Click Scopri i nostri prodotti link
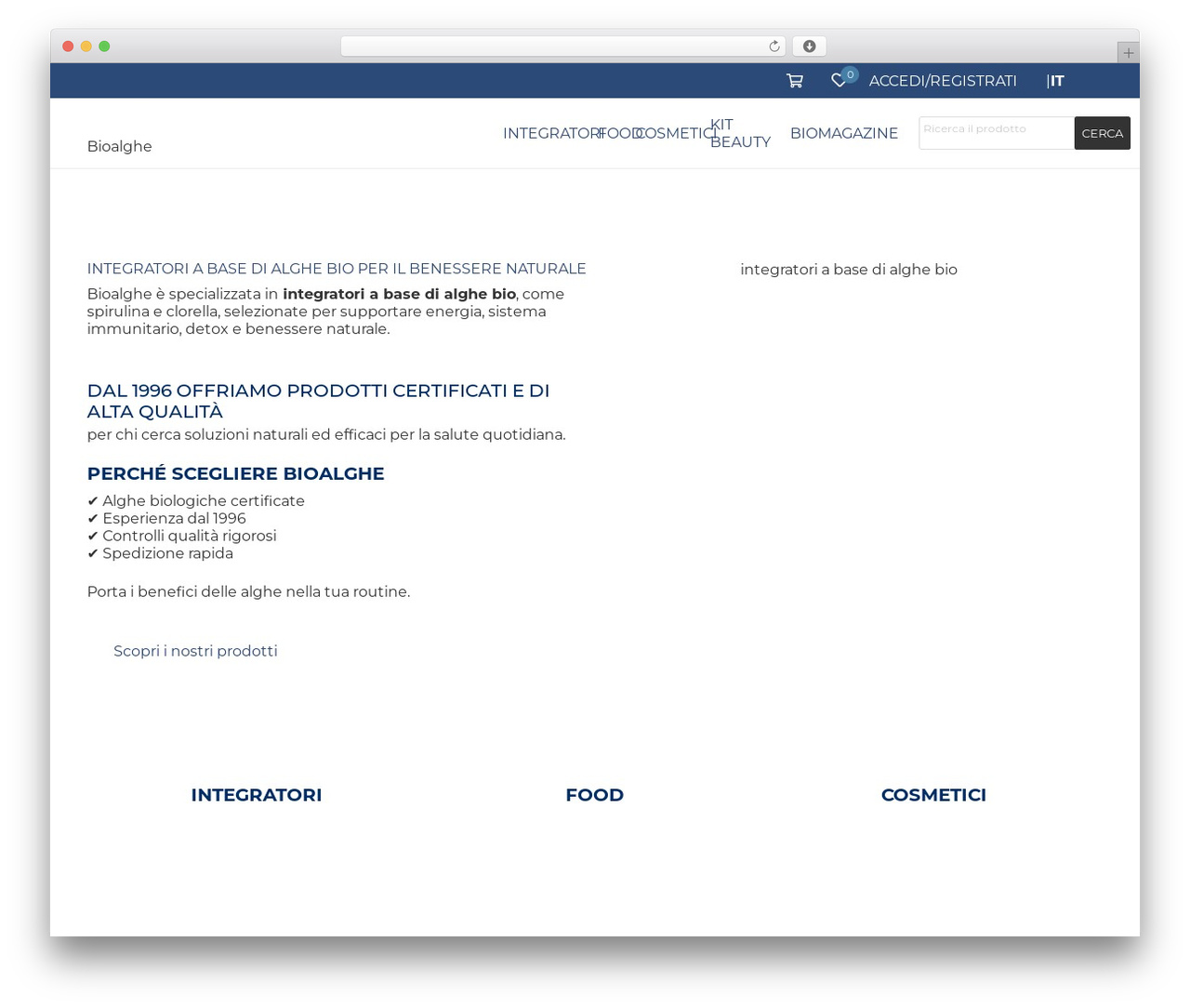1190x1008 pixels. tap(195, 651)
